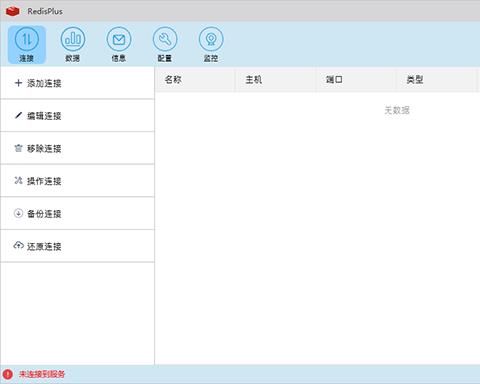
Task: Choose 移除连接 to remove a connection
Action: point(77,148)
